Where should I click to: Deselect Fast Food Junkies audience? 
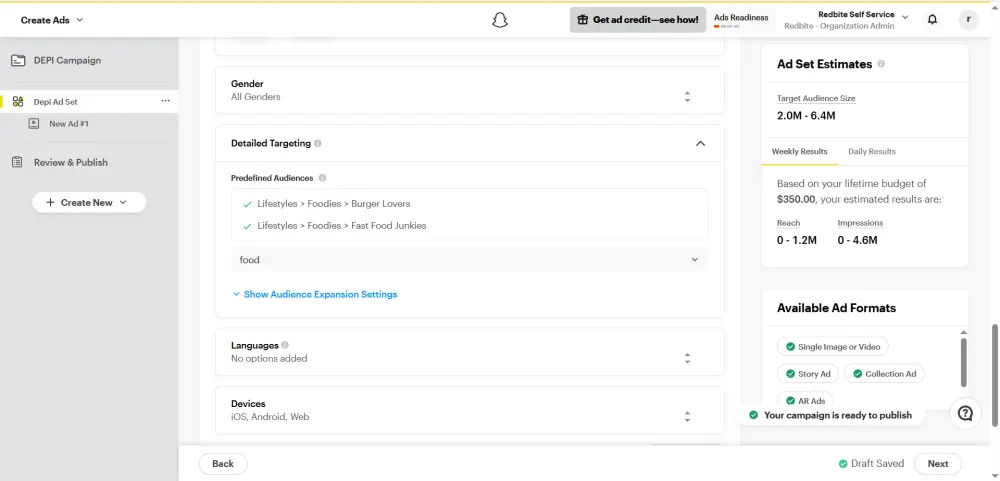pos(247,226)
